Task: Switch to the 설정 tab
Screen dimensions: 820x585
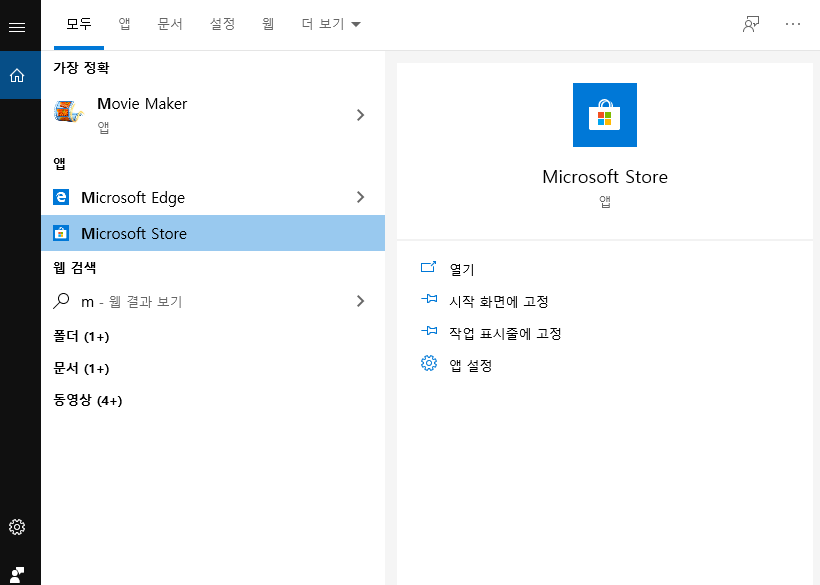Action: 222,24
